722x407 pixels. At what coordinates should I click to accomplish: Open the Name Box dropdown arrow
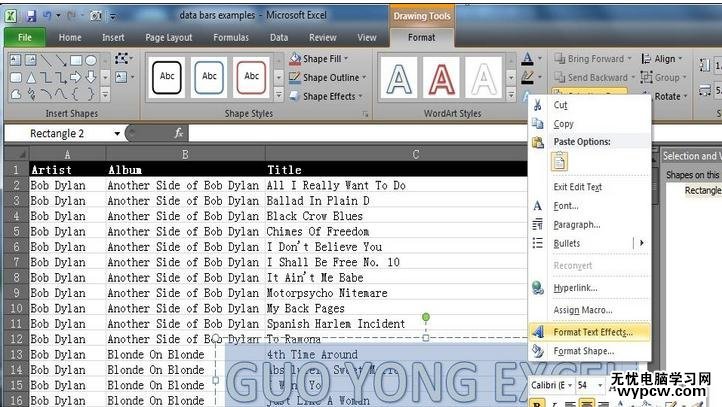117,134
